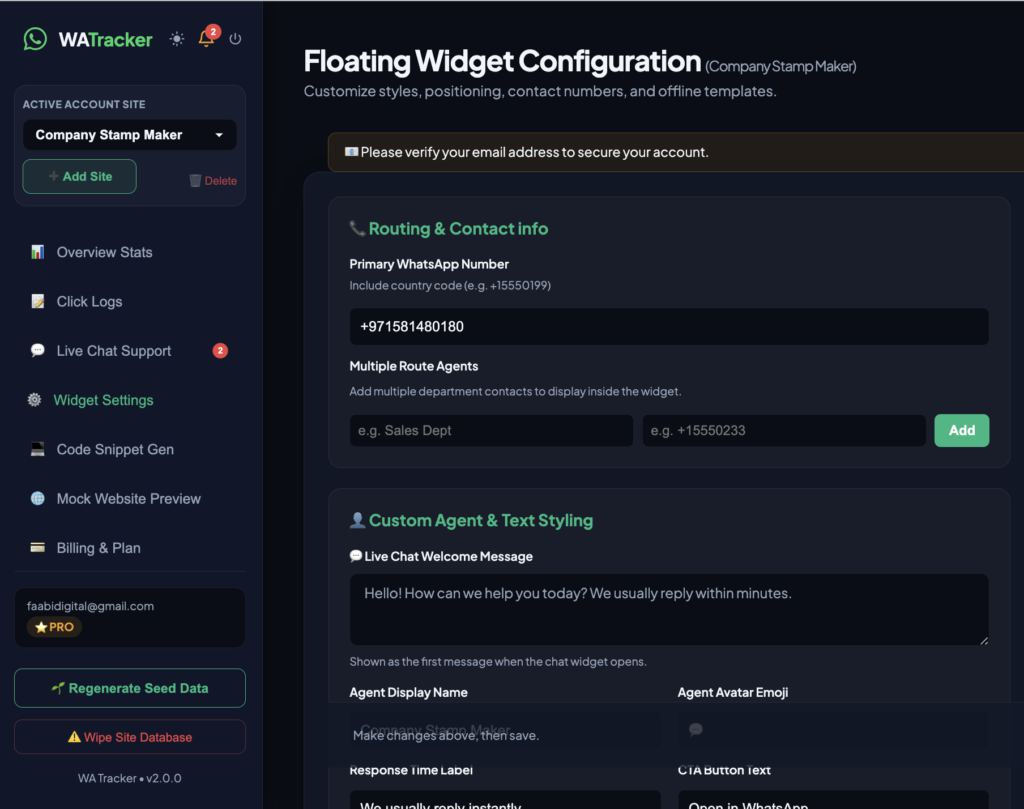Click the WhatsApp logo icon

click(35, 39)
